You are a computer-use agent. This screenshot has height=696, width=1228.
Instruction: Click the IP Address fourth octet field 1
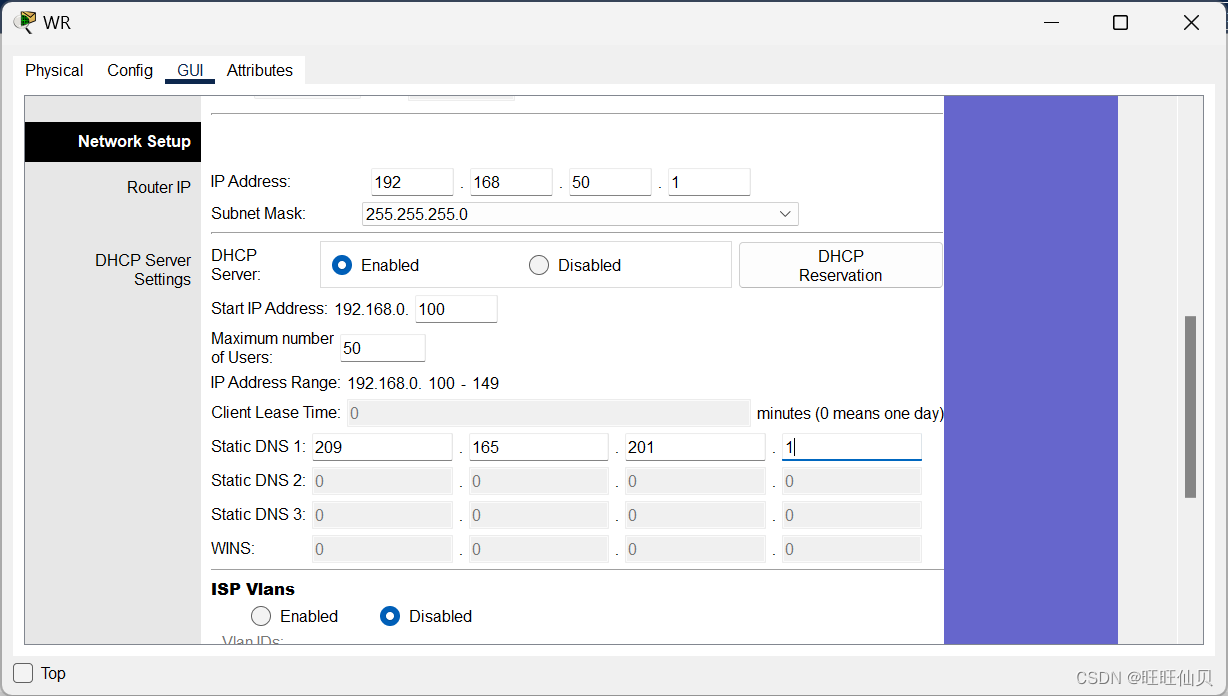(709, 182)
